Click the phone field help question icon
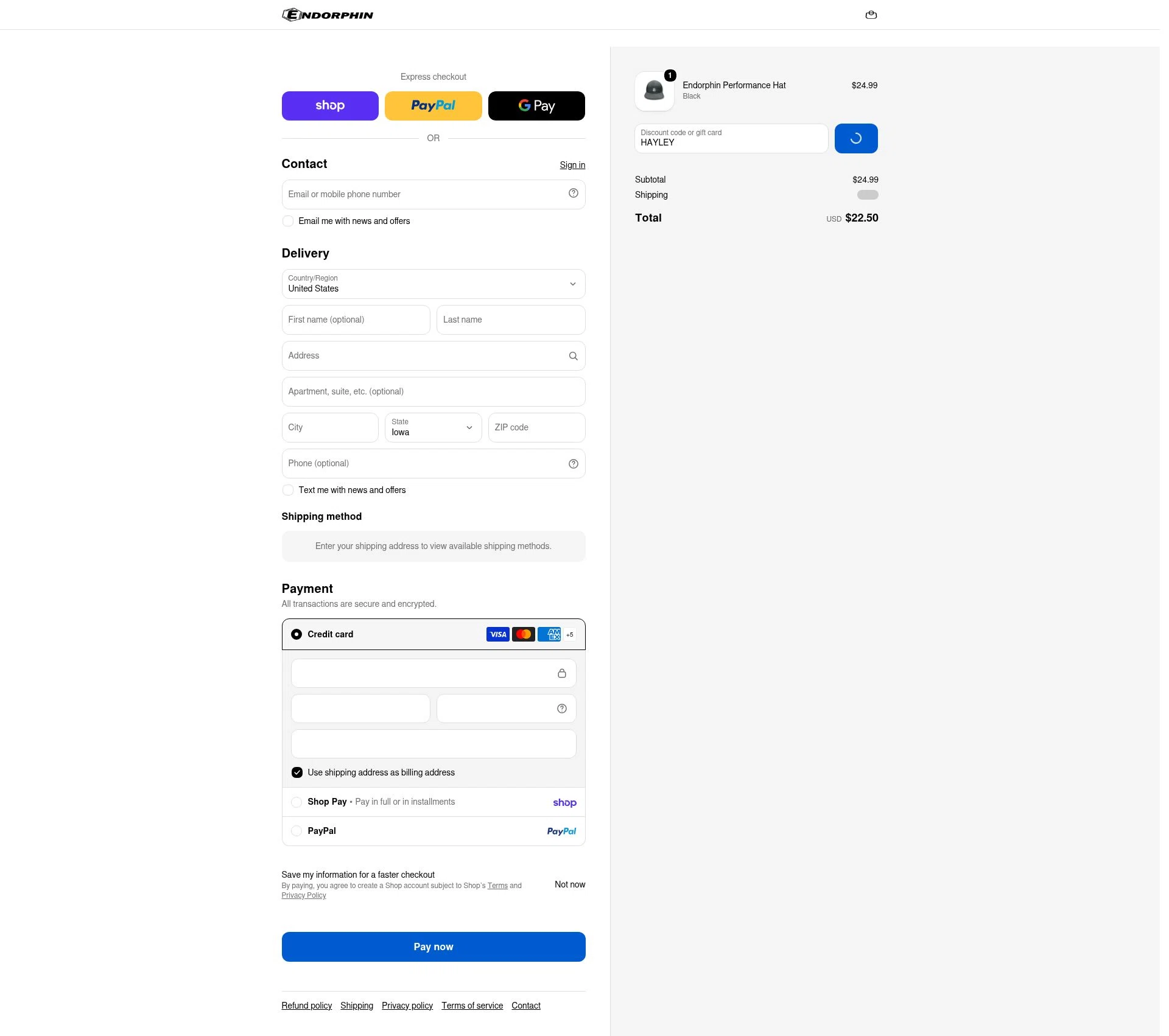Screen dimensions: 1169x1036 point(573,464)
